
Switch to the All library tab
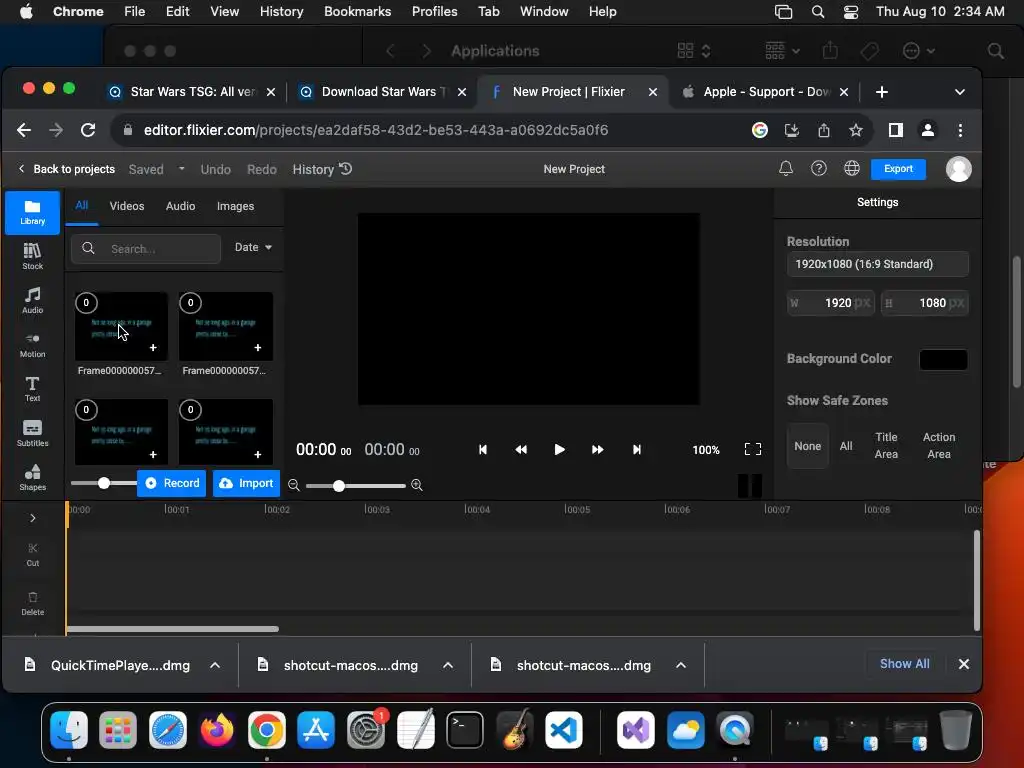coord(82,205)
